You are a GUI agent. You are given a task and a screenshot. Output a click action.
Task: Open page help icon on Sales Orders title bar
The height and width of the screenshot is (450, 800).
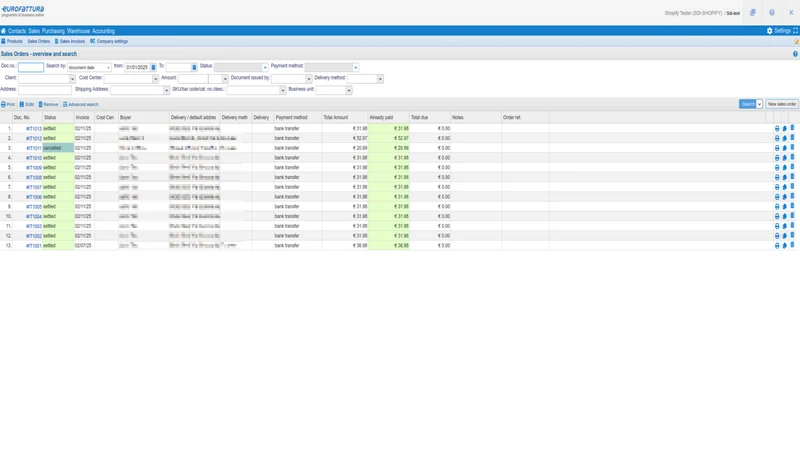(795, 54)
